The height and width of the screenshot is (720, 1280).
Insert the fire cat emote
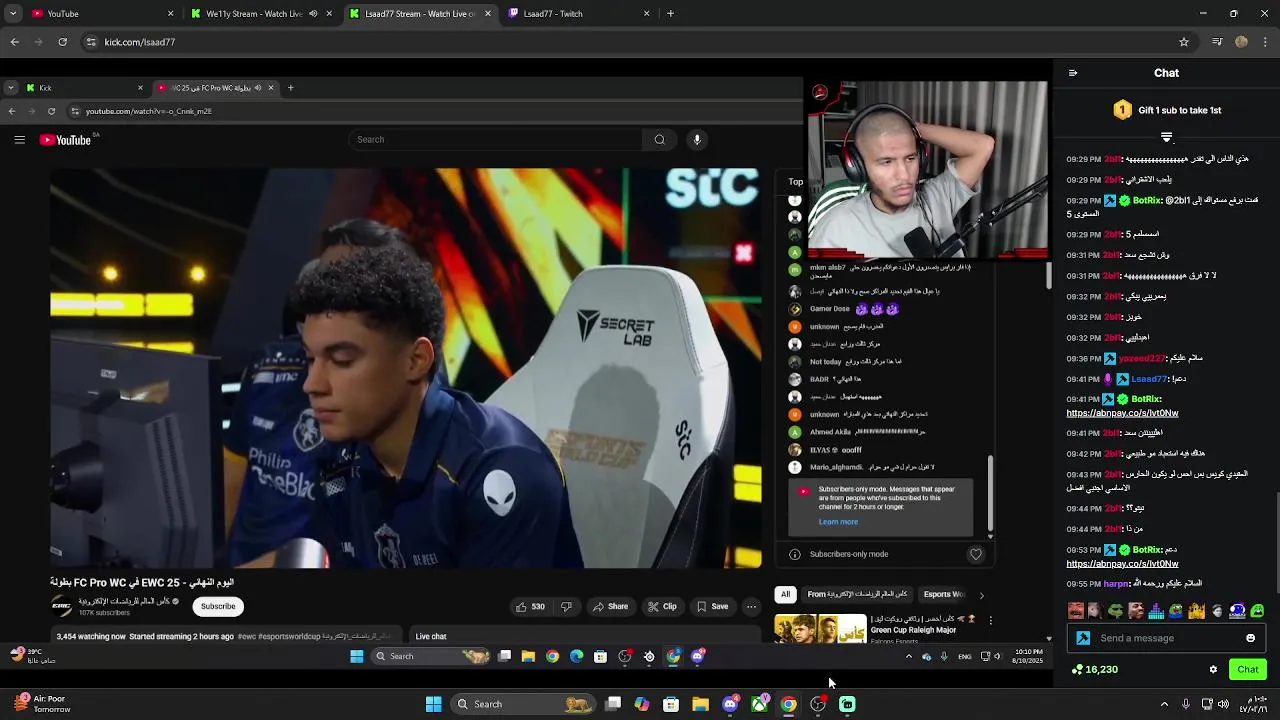click(1197, 611)
